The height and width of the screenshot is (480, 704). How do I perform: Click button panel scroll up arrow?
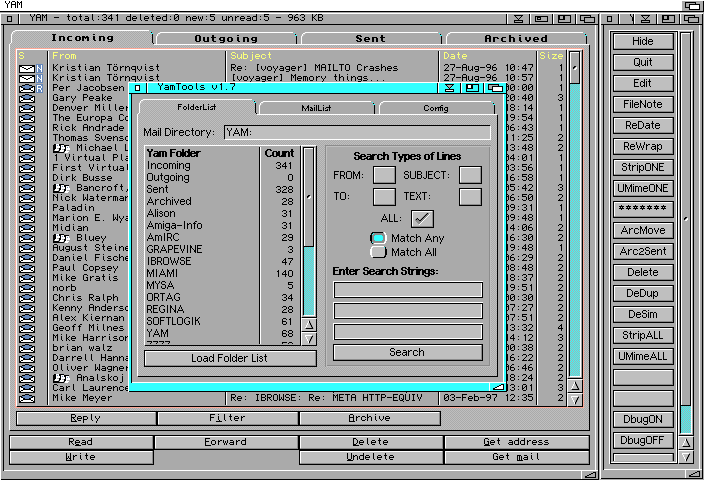tap(686, 443)
